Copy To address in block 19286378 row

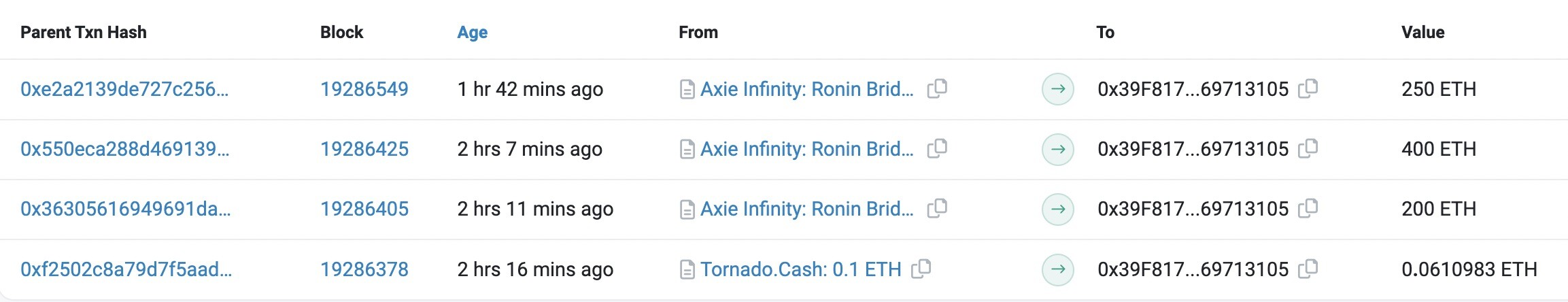pos(1308,269)
